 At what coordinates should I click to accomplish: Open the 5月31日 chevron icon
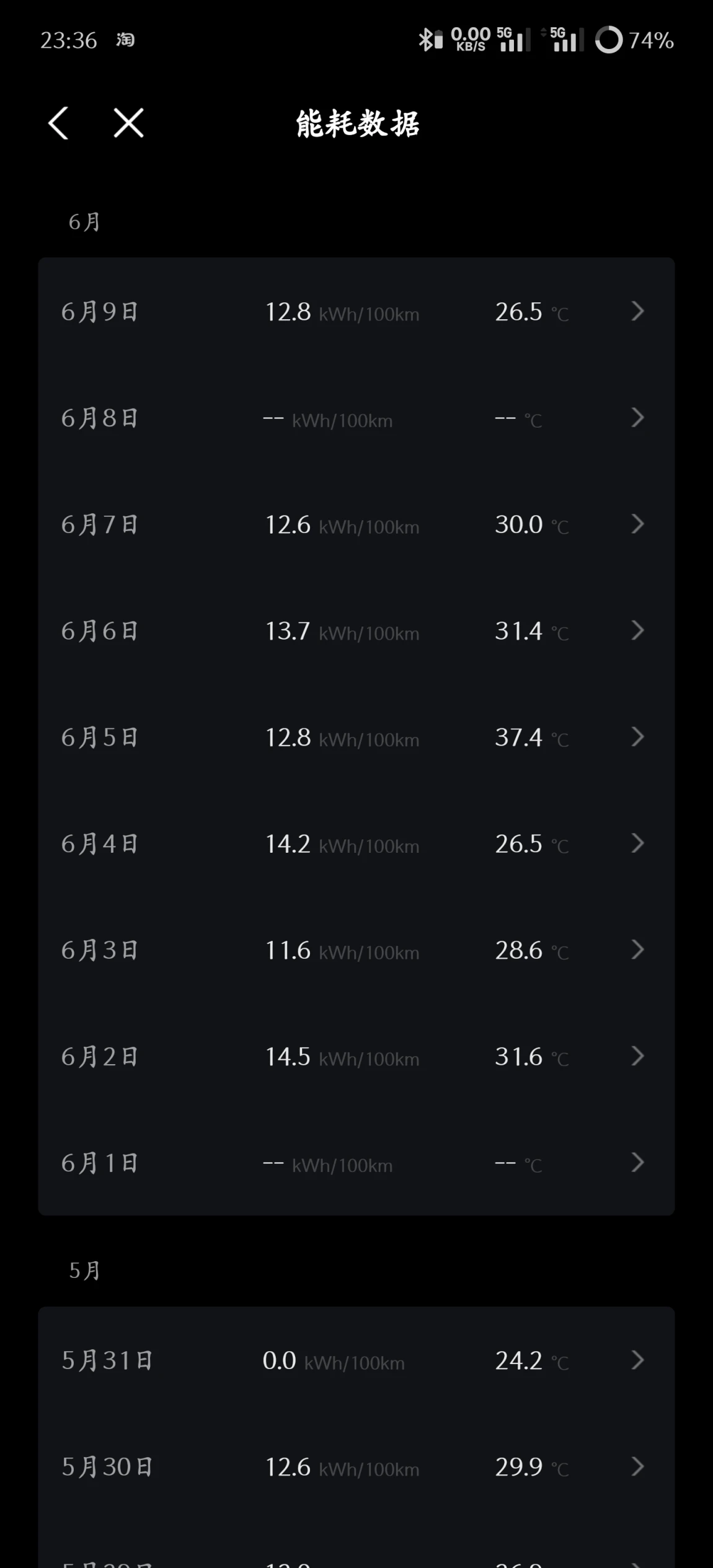pos(637,1360)
